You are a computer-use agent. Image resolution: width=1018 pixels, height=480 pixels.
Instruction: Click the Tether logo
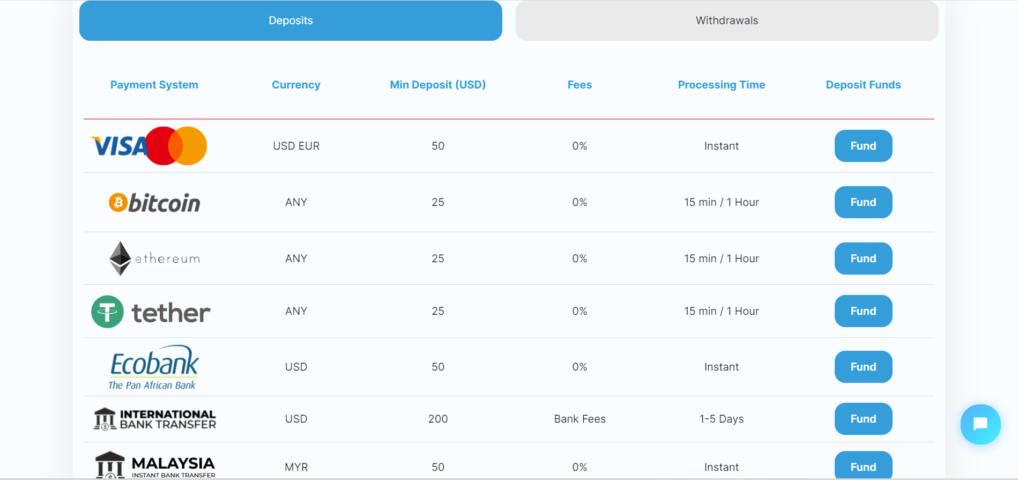pos(151,312)
